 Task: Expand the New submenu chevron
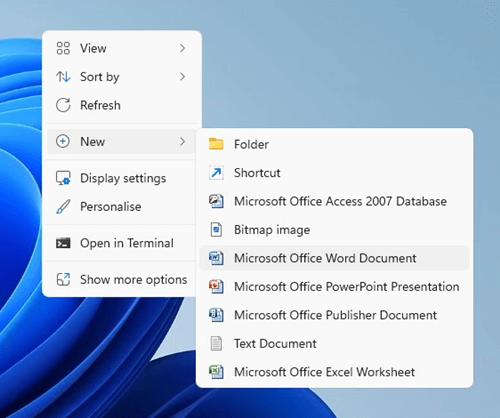pos(182,142)
